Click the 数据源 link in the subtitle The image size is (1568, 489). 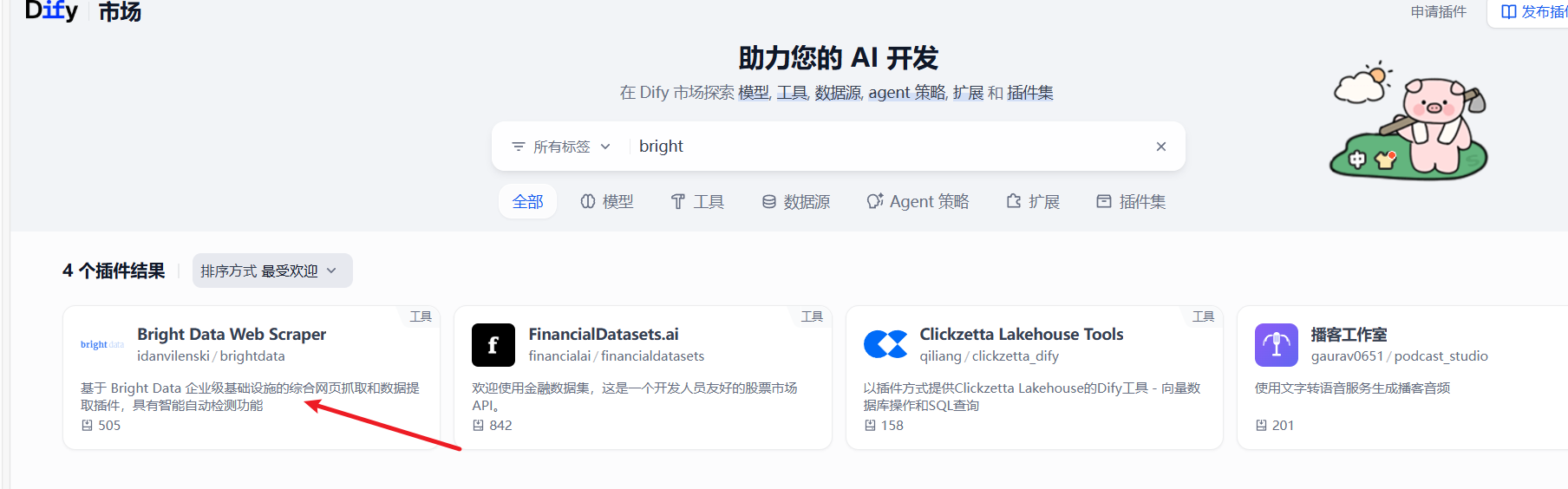point(838,93)
